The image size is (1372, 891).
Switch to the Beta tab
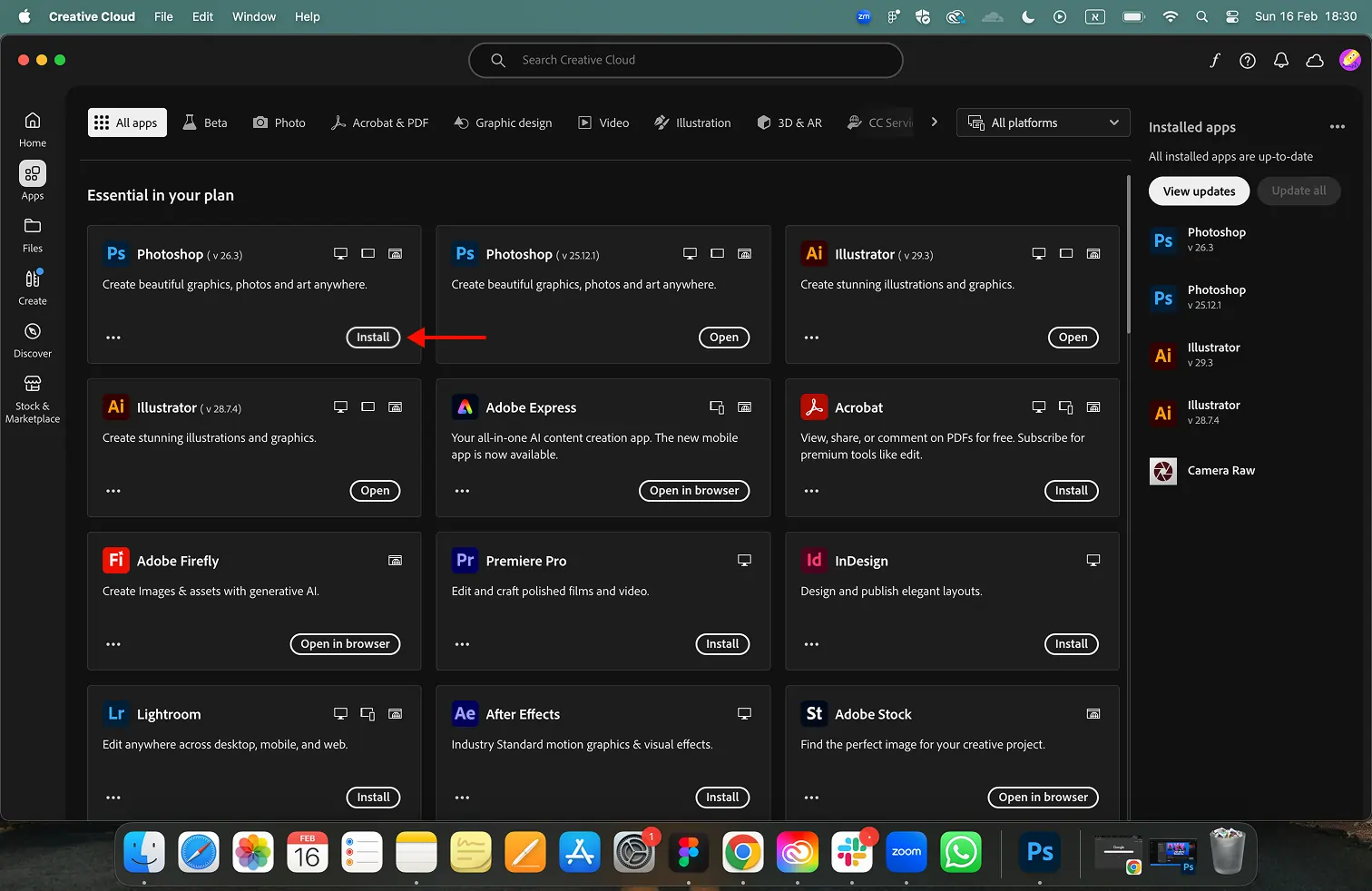click(205, 122)
